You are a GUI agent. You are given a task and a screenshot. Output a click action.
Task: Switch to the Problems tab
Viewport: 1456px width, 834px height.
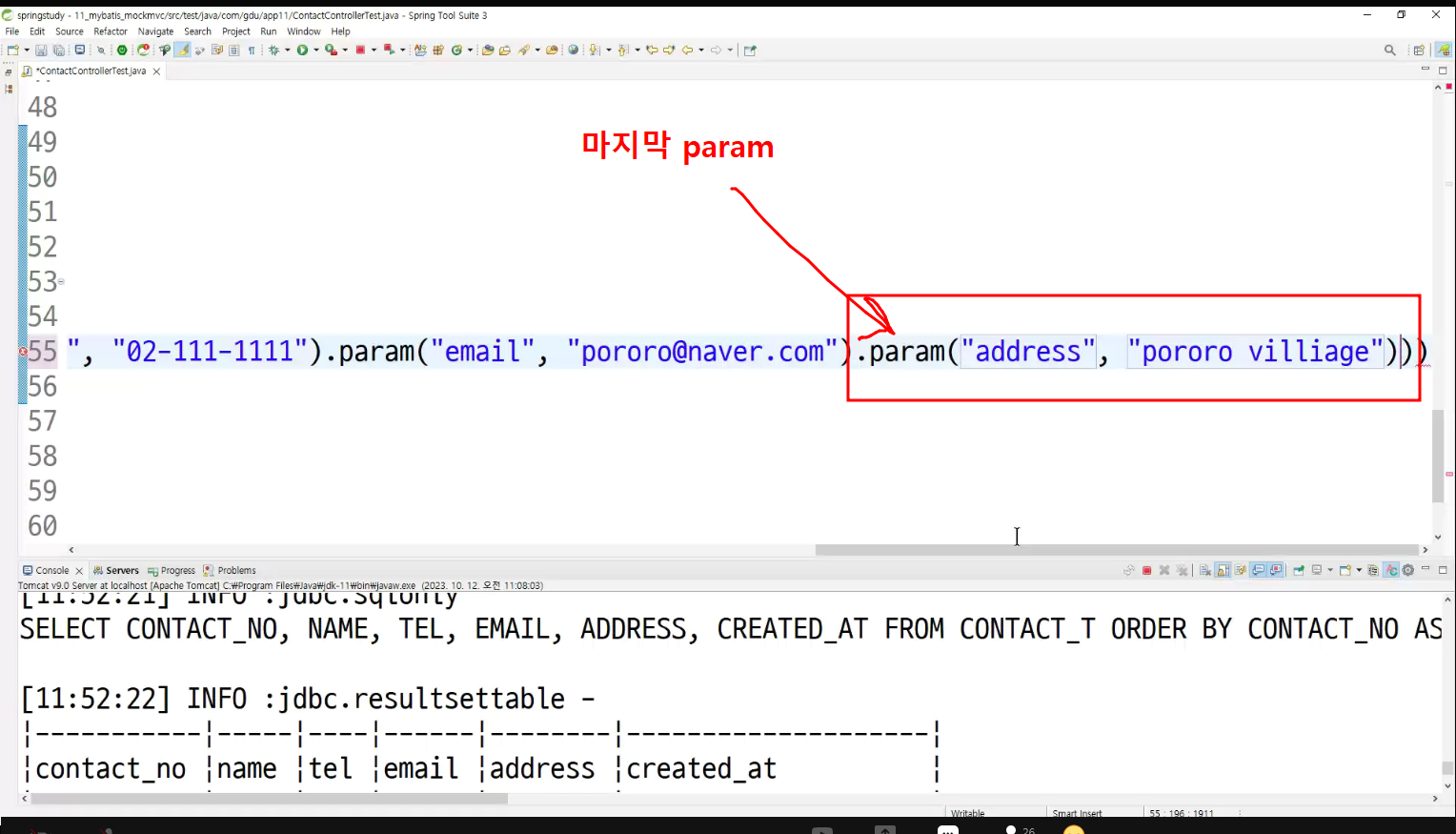coord(230,570)
